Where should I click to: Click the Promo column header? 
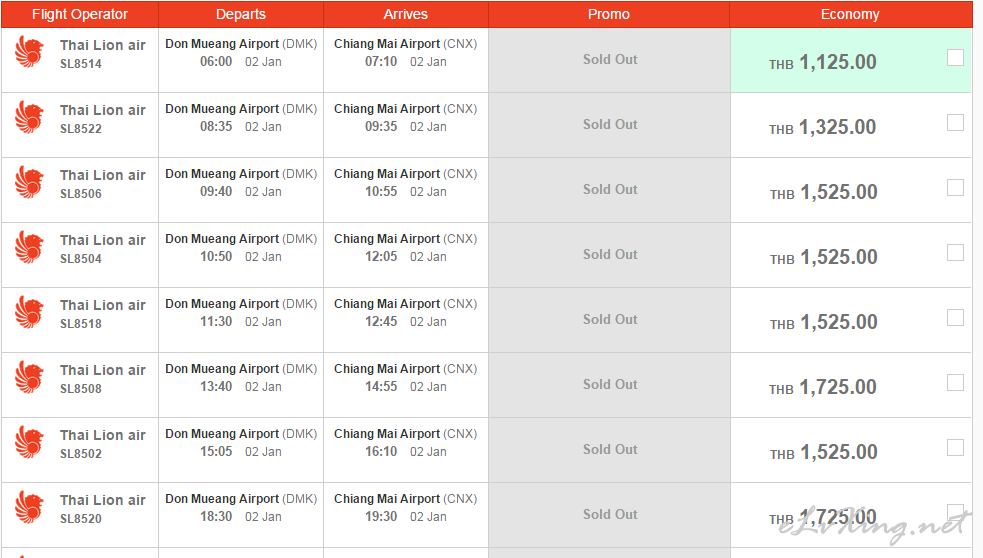pyautogui.click(x=609, y=14)
